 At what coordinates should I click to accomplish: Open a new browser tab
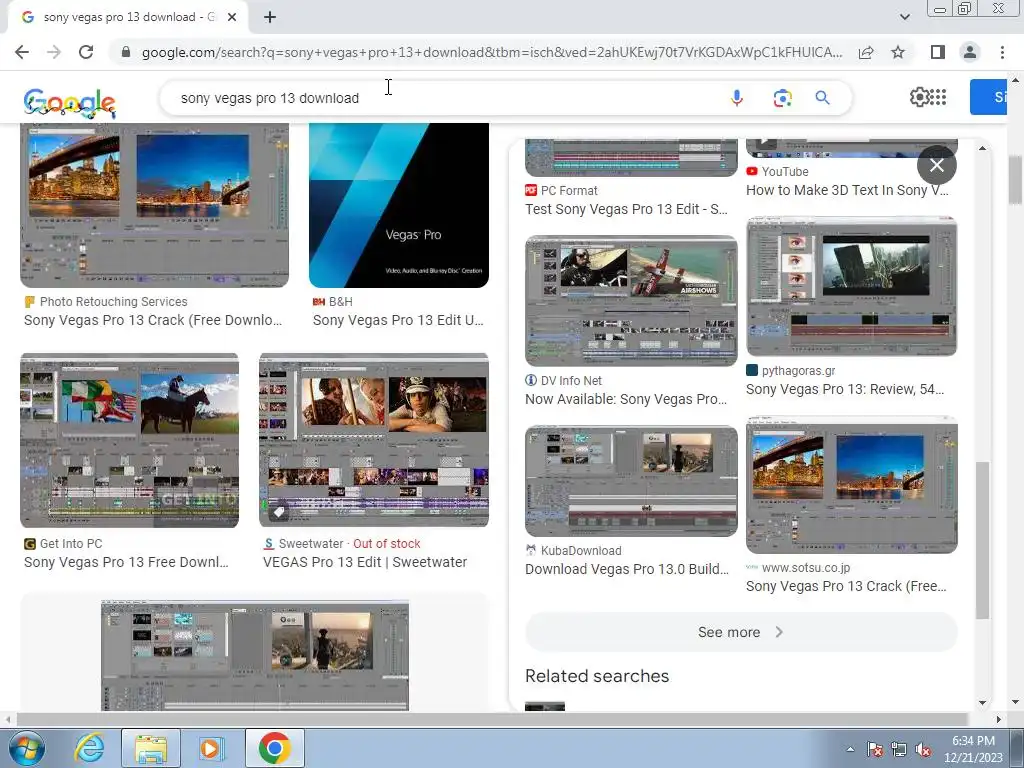[270, 17]
